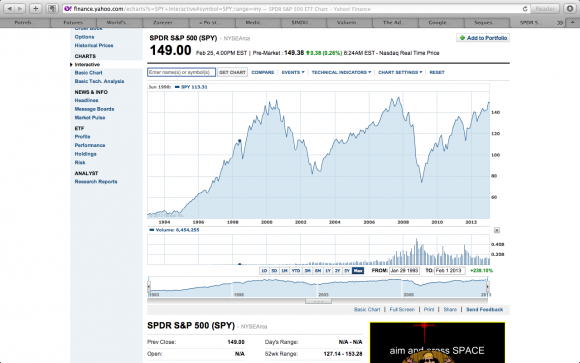Screen dimensions: 580x363
Task: Open the ETF Profile link
Action: pos(82,137)
